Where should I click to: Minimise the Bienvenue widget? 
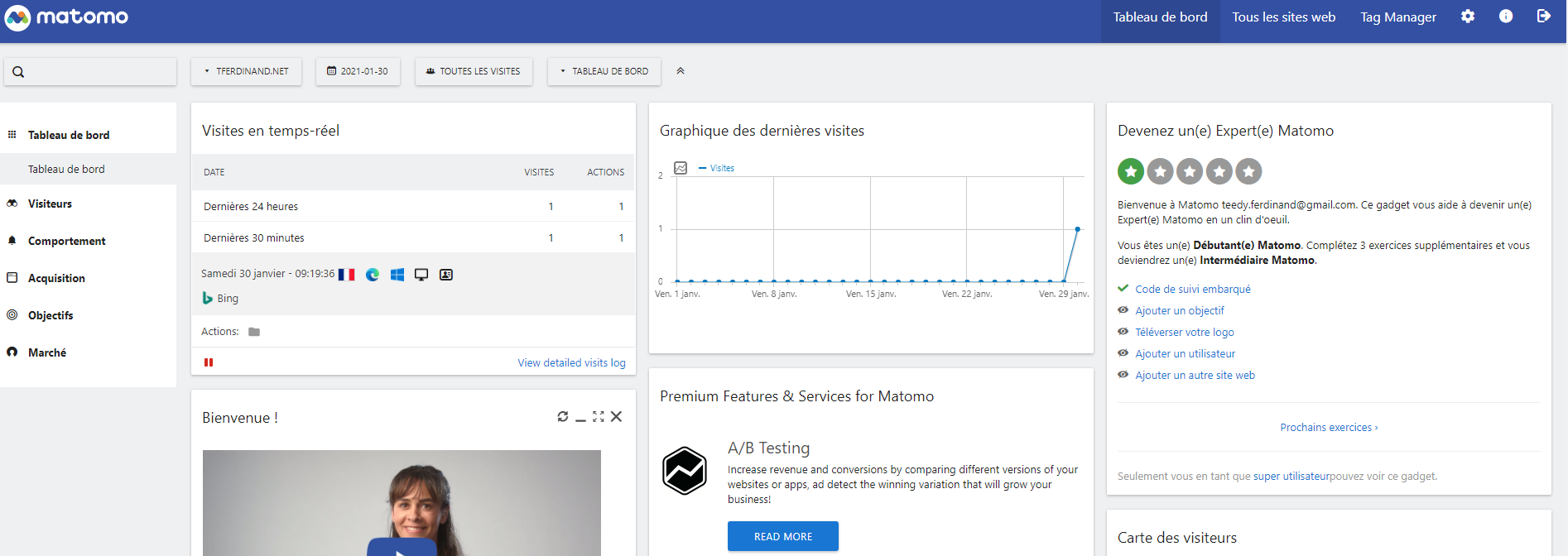(x=581, y=418)
